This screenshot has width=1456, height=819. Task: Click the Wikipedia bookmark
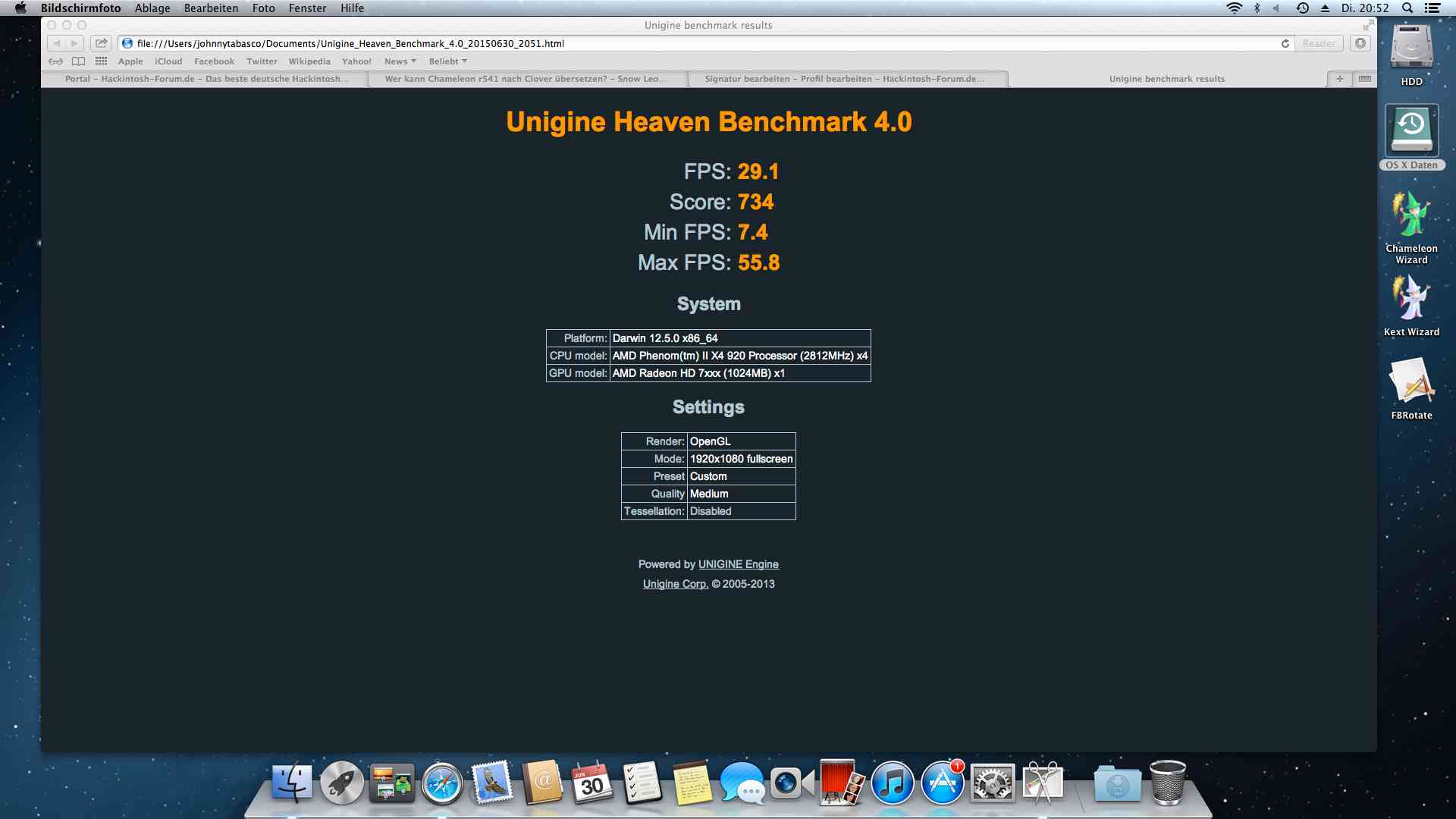click(309, 61)
